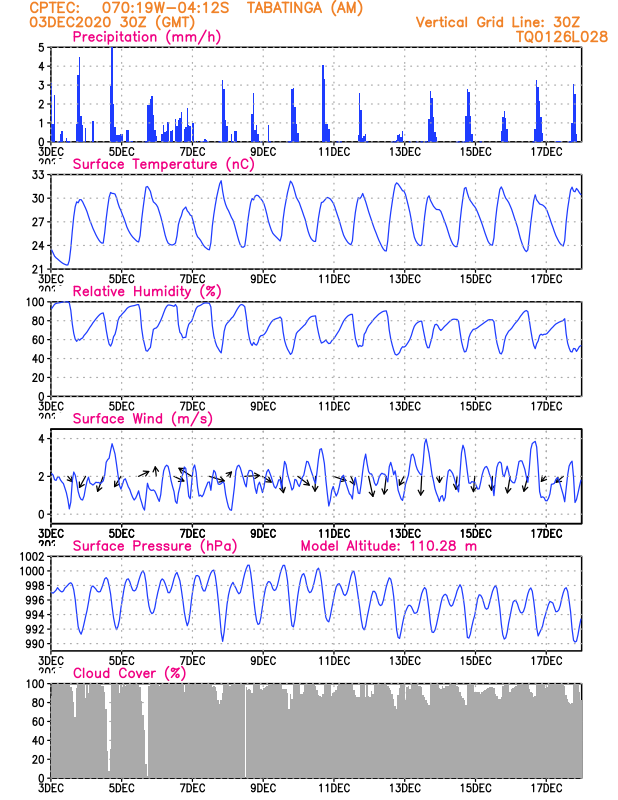Select value 33 on Surface Temperature axis
Image resolution: width=618 pixels, height=800 pixels.
[38, 174]
